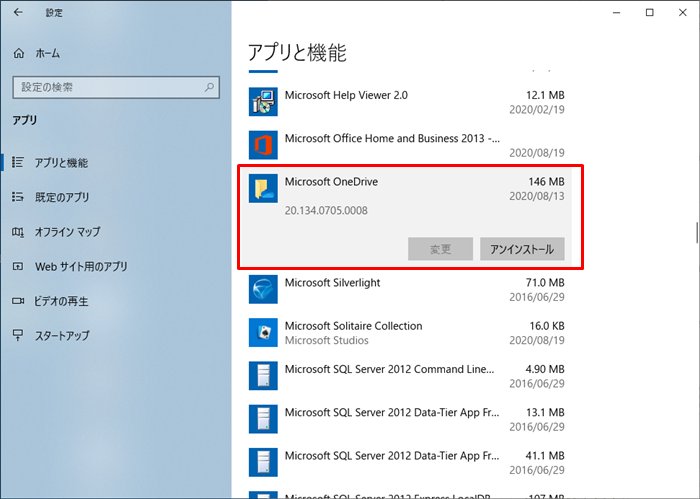Click the 71.0 MB size value

point(545,283)
